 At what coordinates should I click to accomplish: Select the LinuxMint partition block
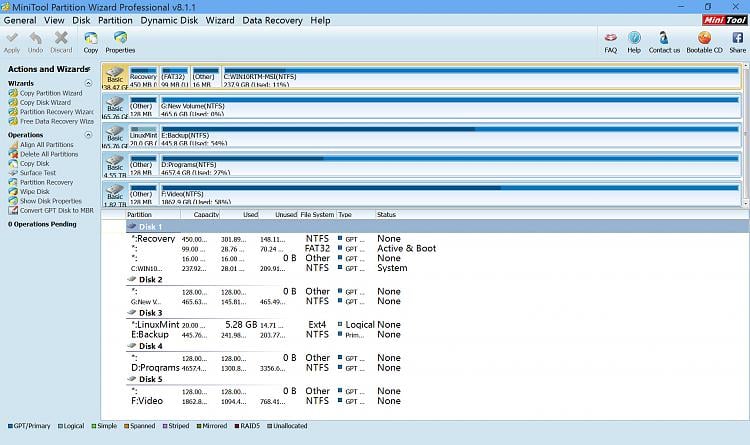[143, 136]
